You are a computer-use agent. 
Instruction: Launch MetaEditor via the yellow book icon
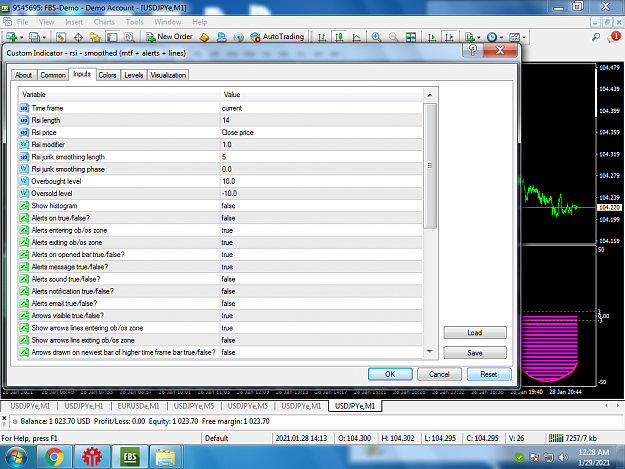point(204,37)
